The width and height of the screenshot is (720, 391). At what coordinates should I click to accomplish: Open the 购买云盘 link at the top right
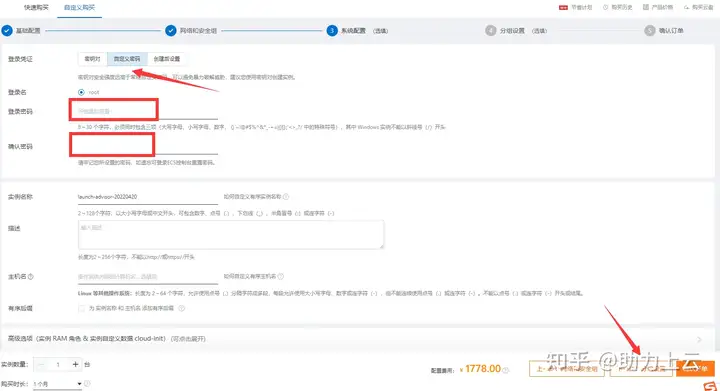(x=698, y=7)
